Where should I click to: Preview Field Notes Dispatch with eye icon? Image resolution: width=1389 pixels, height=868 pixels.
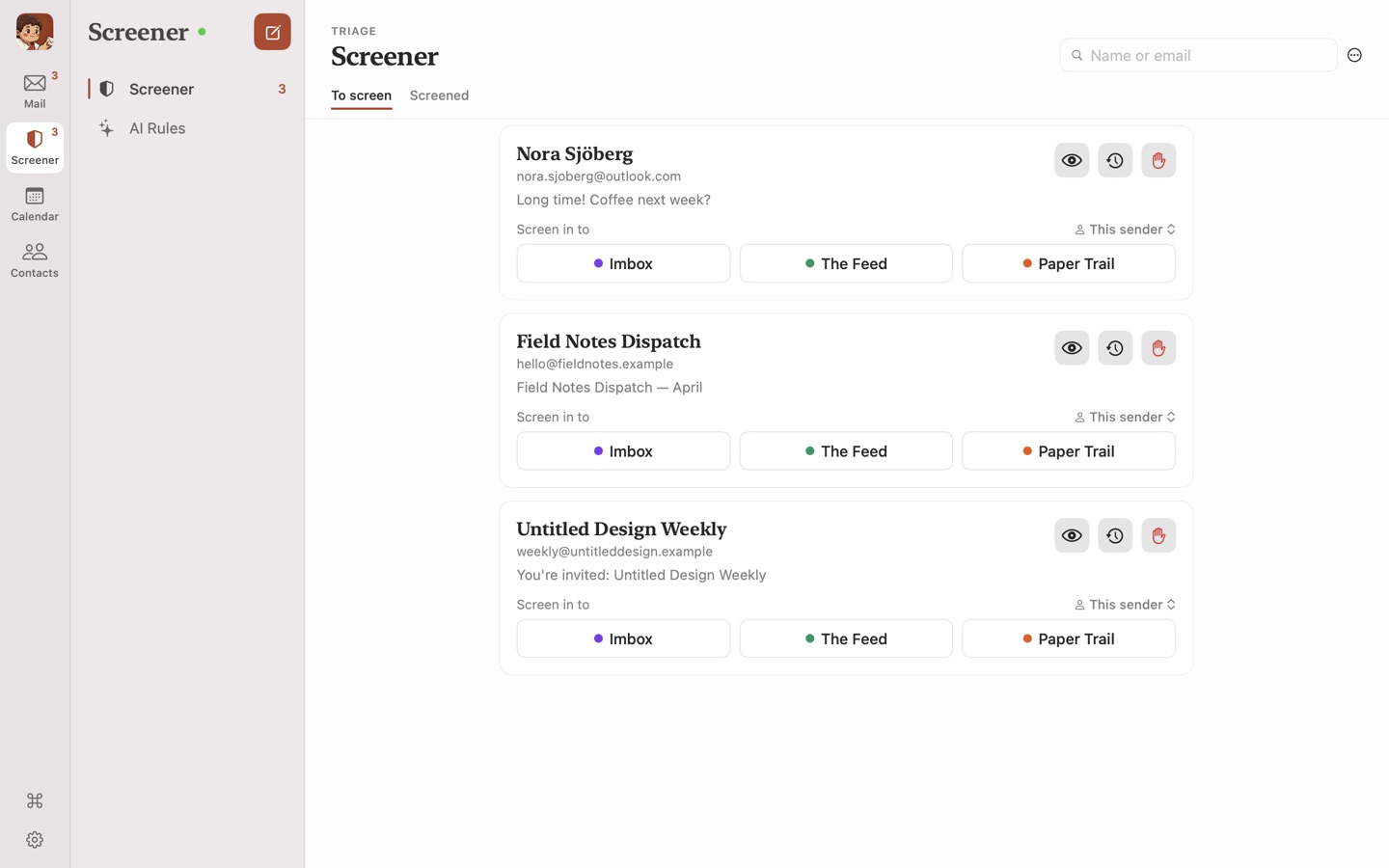click(x=1072, y=348)
